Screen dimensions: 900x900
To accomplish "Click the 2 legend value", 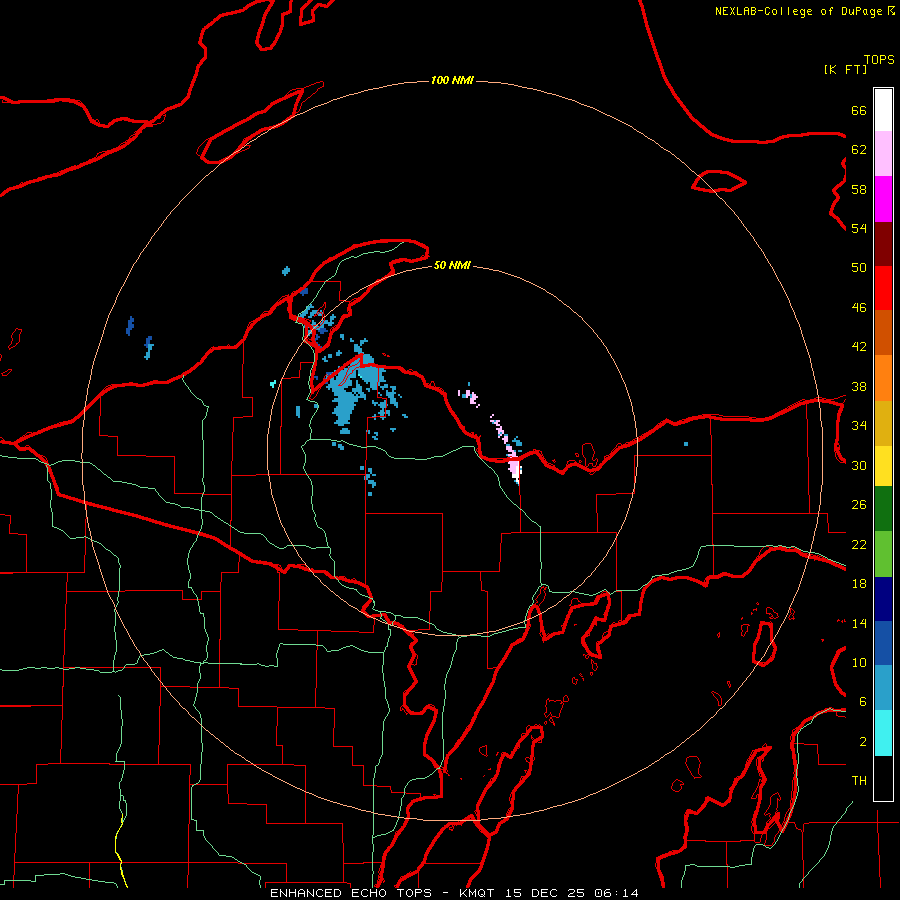I will (863, 742).
